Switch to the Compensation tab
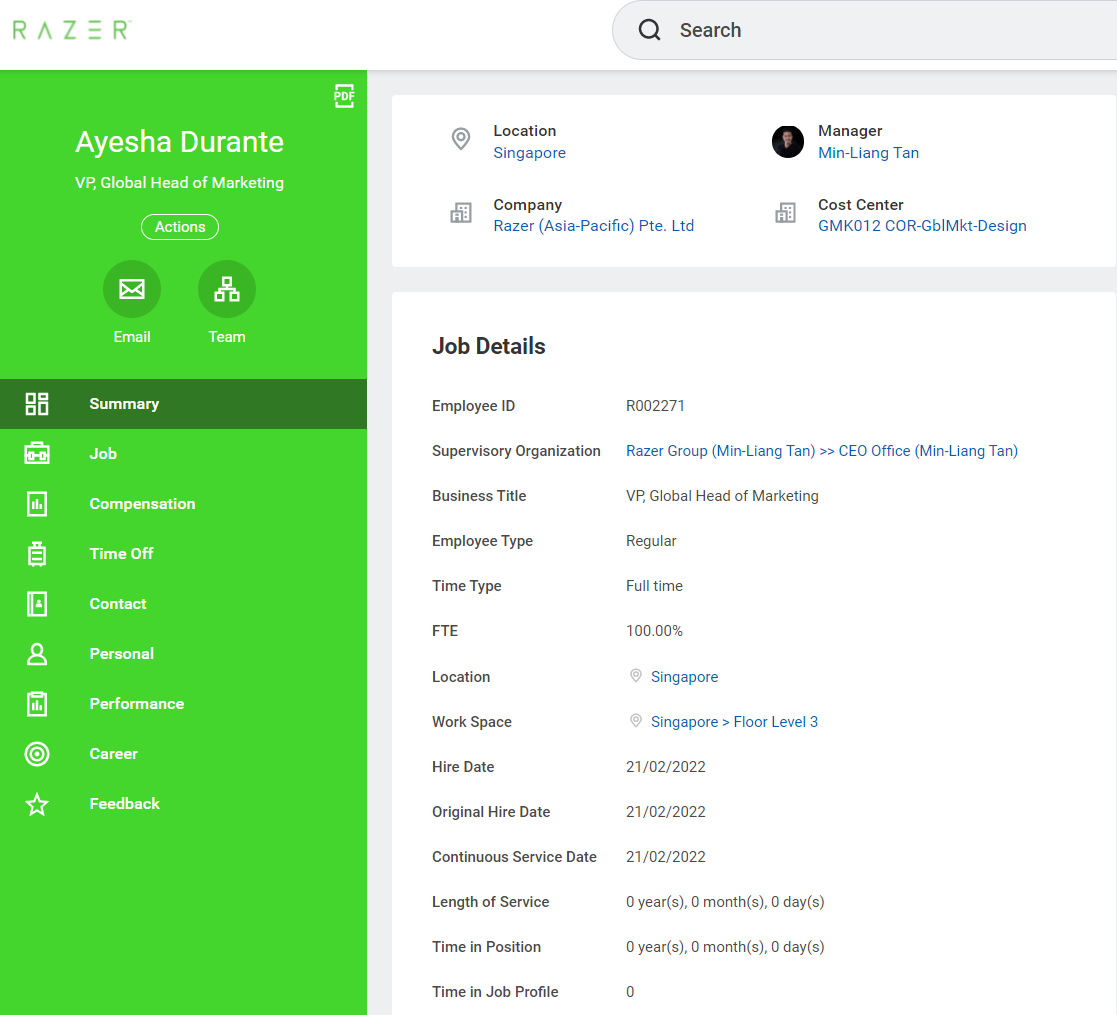Image resolution: width=1117 pixels, height=1015 pixels. (x=183, y=504)
